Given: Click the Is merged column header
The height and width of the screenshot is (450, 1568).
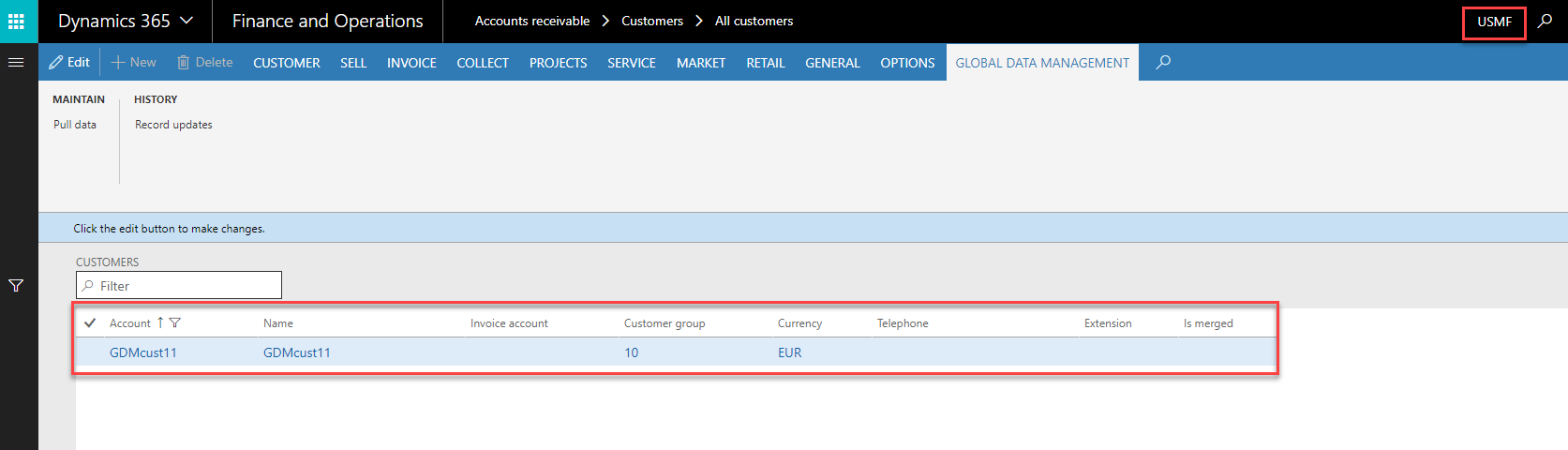Looking at the screenshot, I should tap(1208, 323).
